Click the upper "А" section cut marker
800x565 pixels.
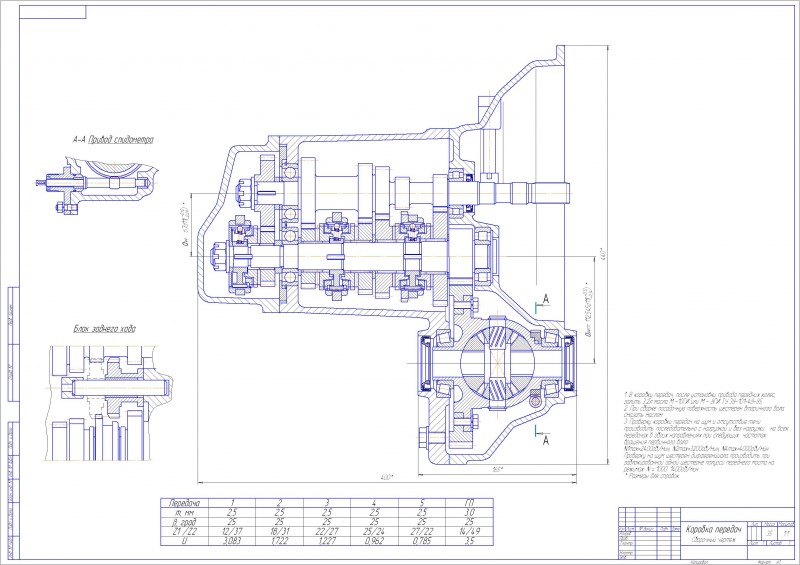[x=546, y=299]
